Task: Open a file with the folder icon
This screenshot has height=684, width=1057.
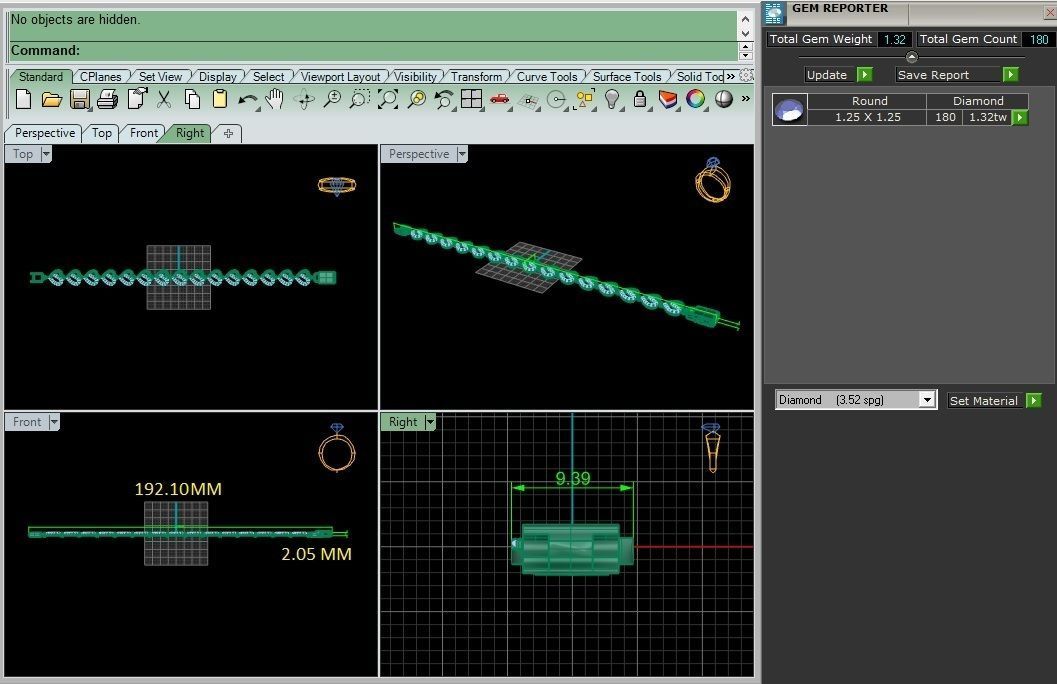Action: click(51, 100)
